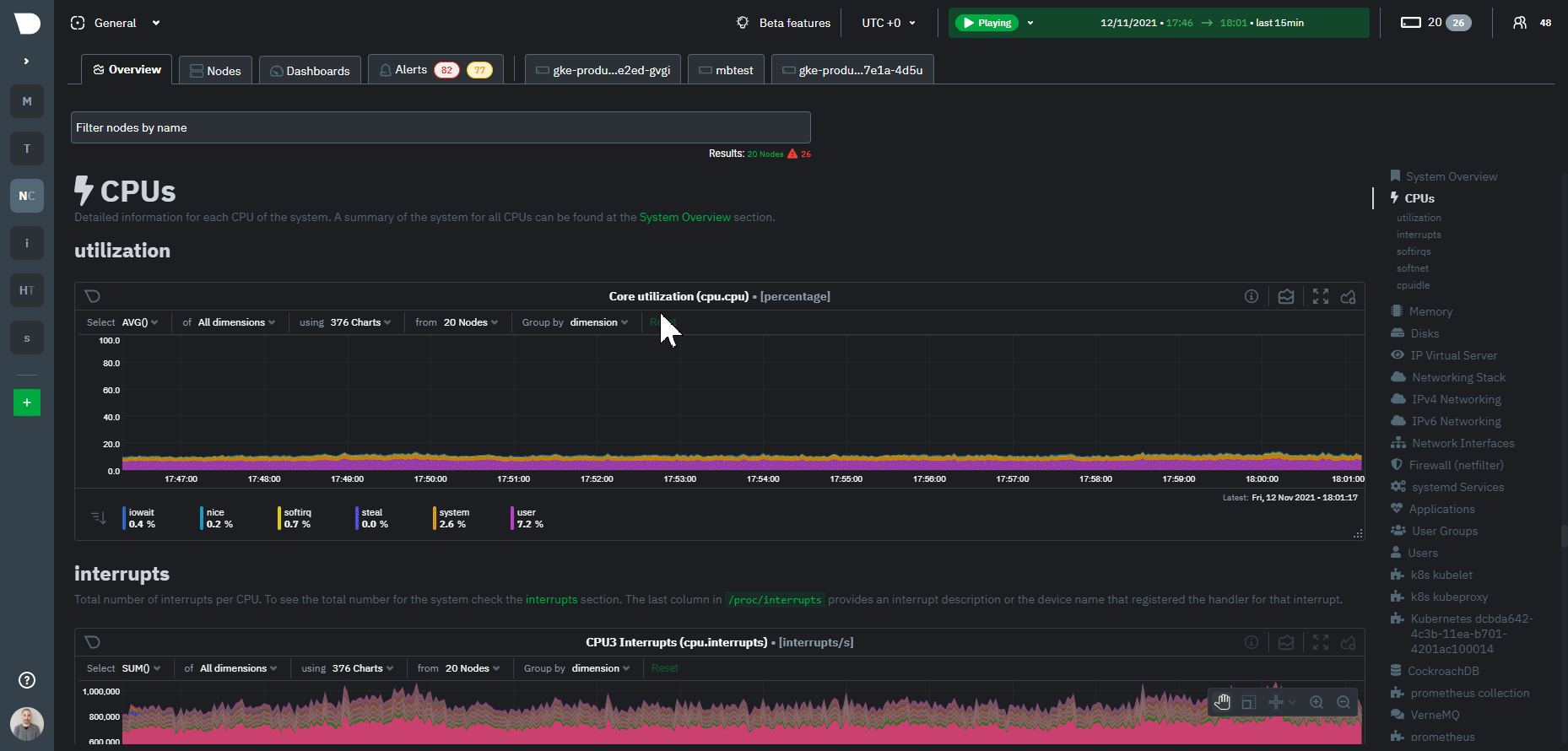This screenshot has width=1568, height=751.
Task: Select the pan hand tool on interrupts chart
Action: pyautogui.click(x=1222, y=702)
